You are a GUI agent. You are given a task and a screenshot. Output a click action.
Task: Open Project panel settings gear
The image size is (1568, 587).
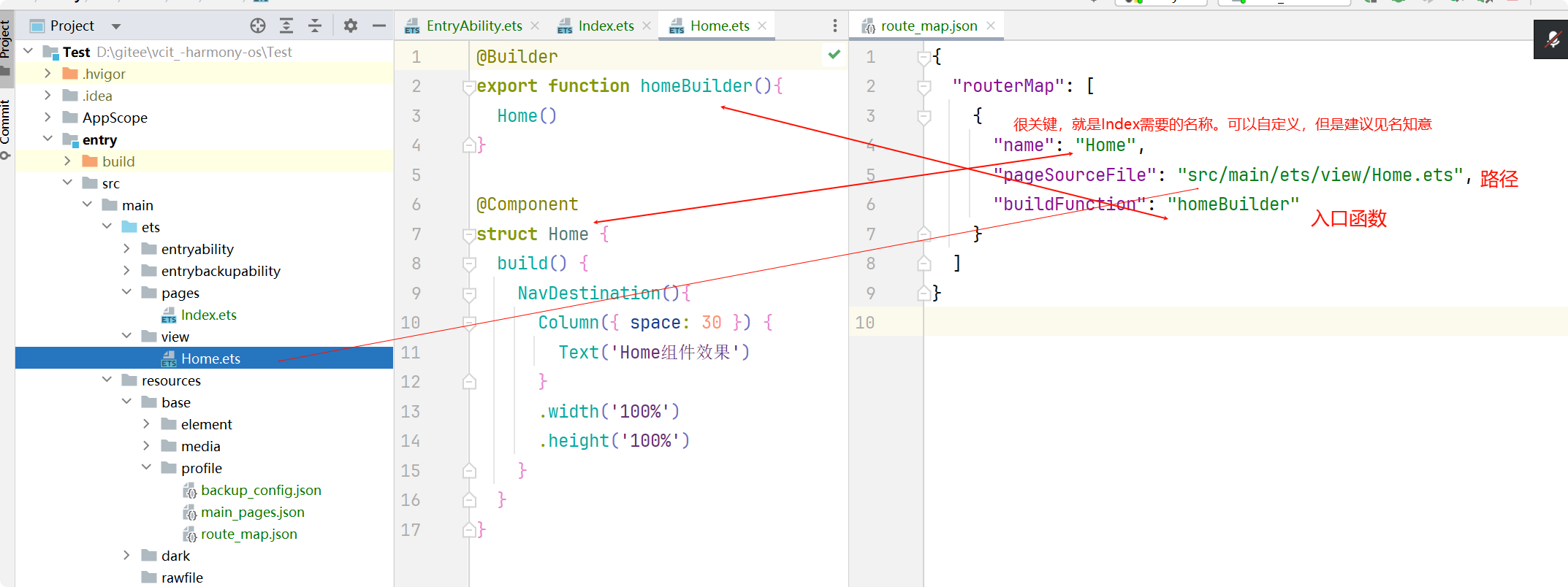351,26
